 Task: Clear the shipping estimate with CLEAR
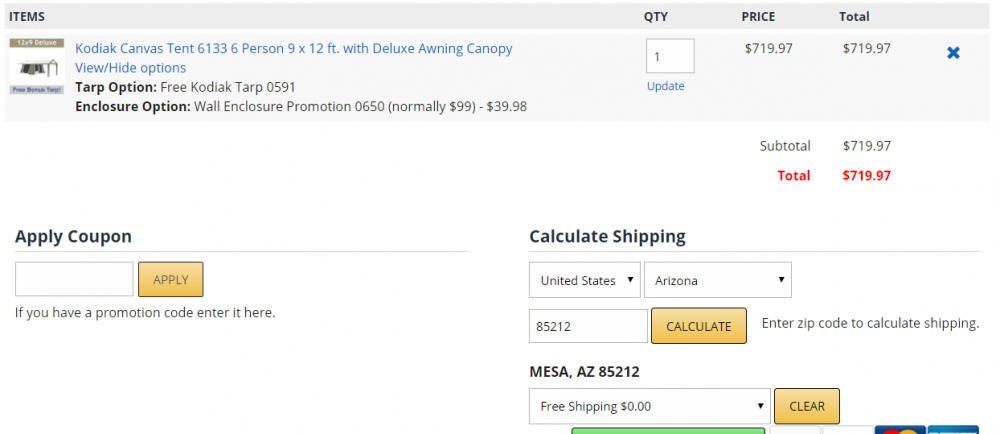[807, 406]
